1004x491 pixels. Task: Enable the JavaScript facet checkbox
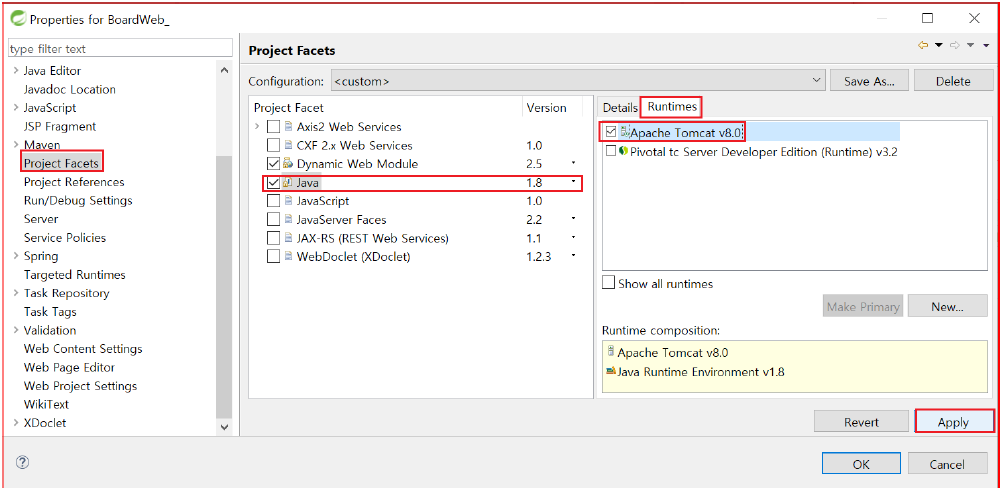click(x=273, y=201)
